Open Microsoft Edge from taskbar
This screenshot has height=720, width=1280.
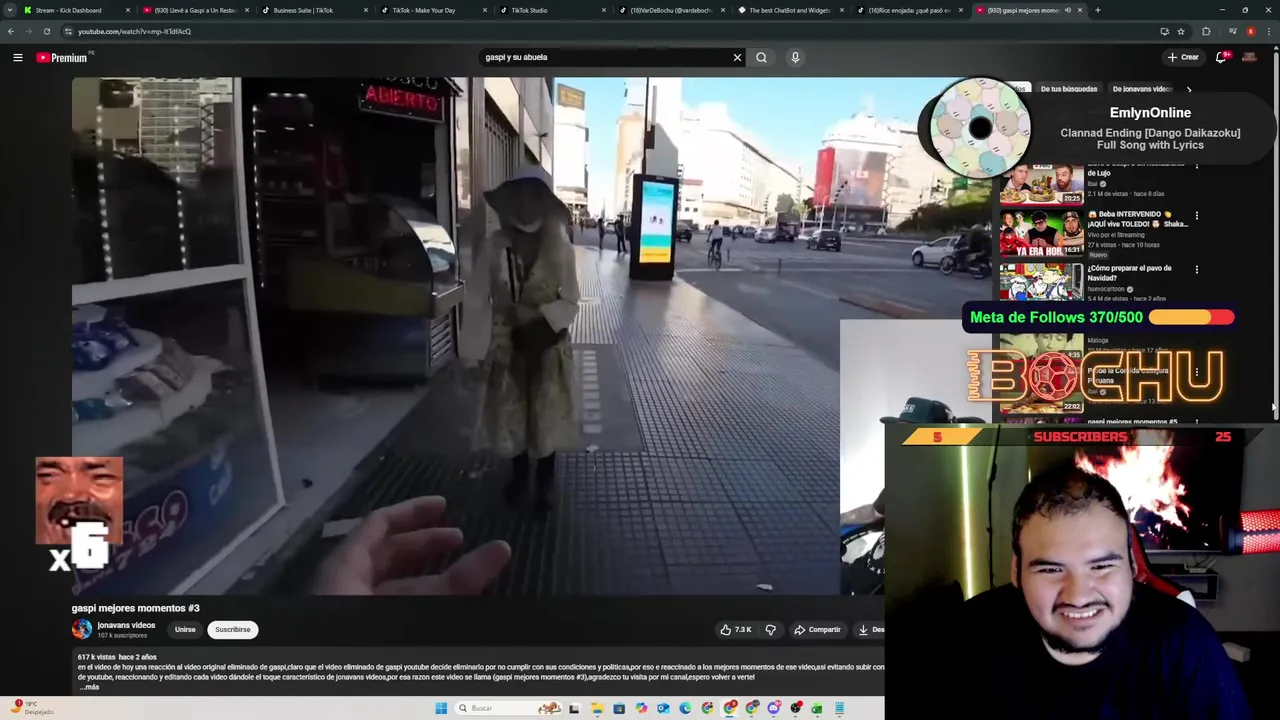(x=685, y=708)
